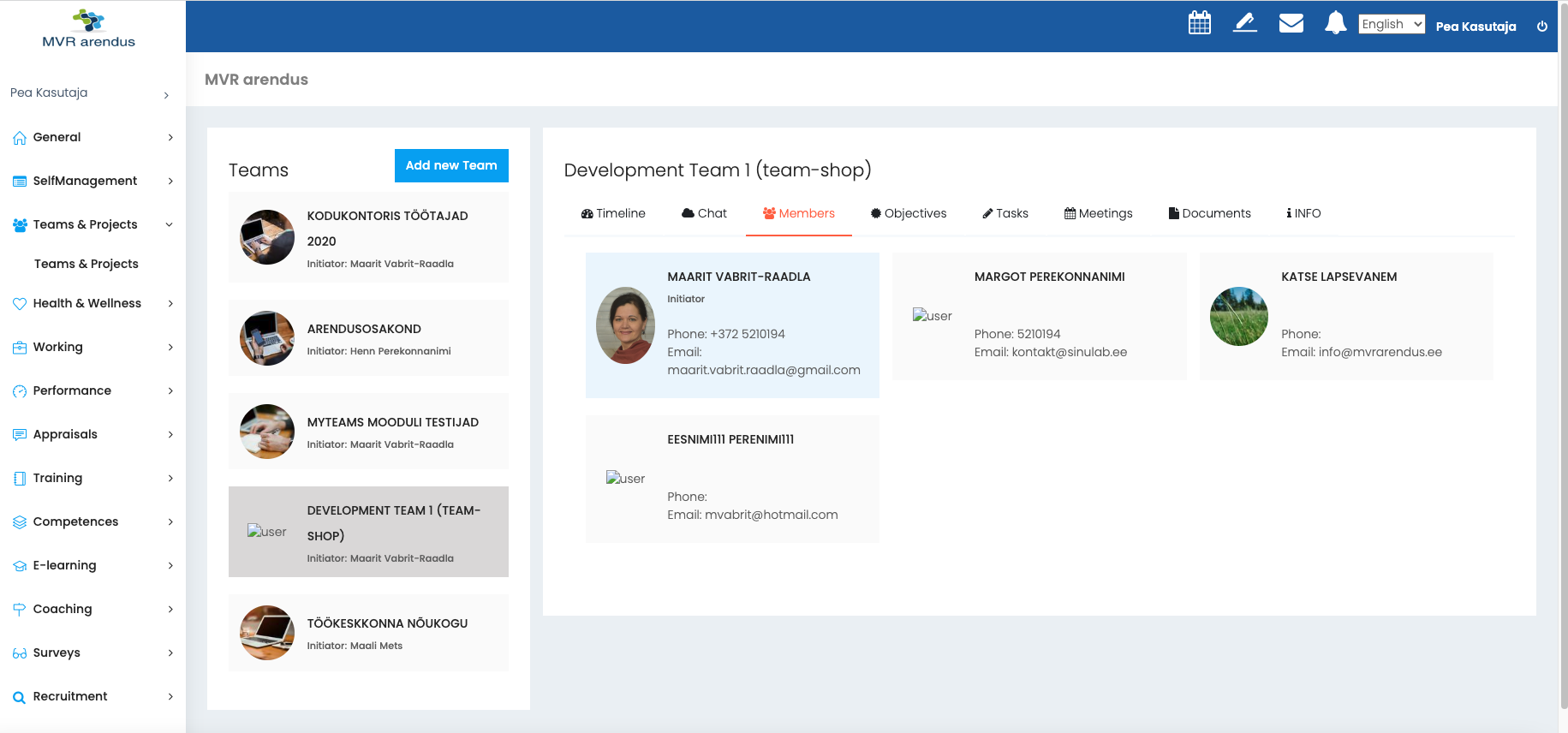1568x733 pixels.
Task: Click the Teams & Projects people icon
Action: pos(20,225)
